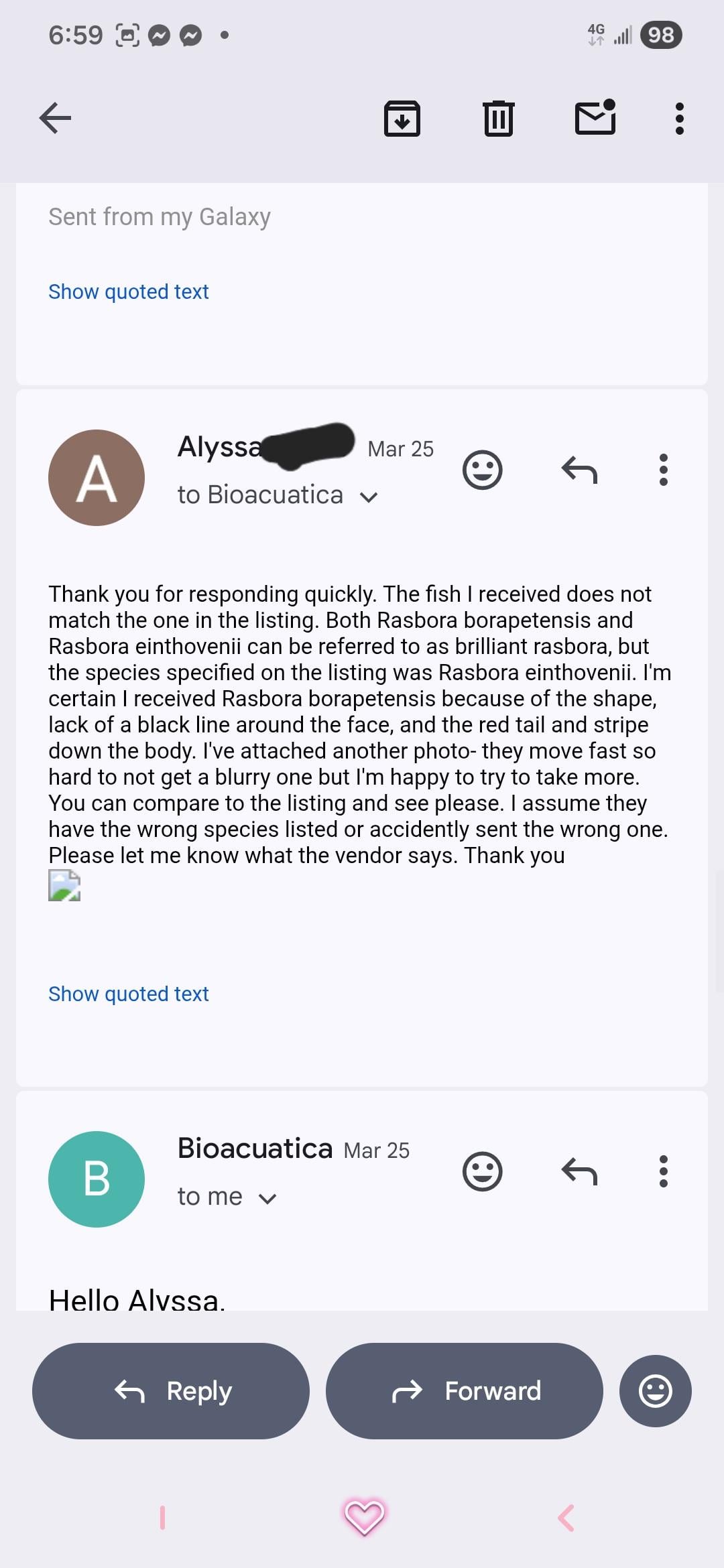Show quoted text under "Sent from my Galaxy"
The height and width of the screenshot is (1568, 724).
129,291
